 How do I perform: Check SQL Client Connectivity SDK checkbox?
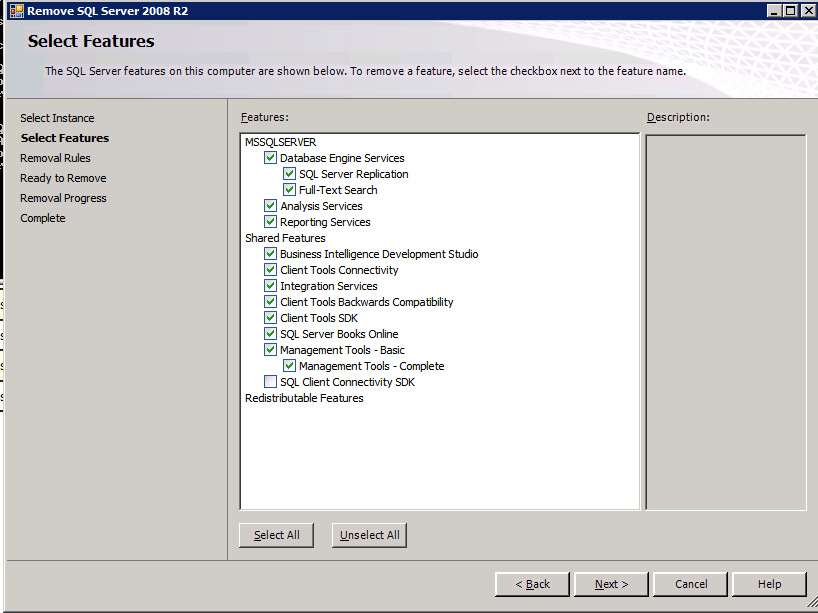click(270, 382)
